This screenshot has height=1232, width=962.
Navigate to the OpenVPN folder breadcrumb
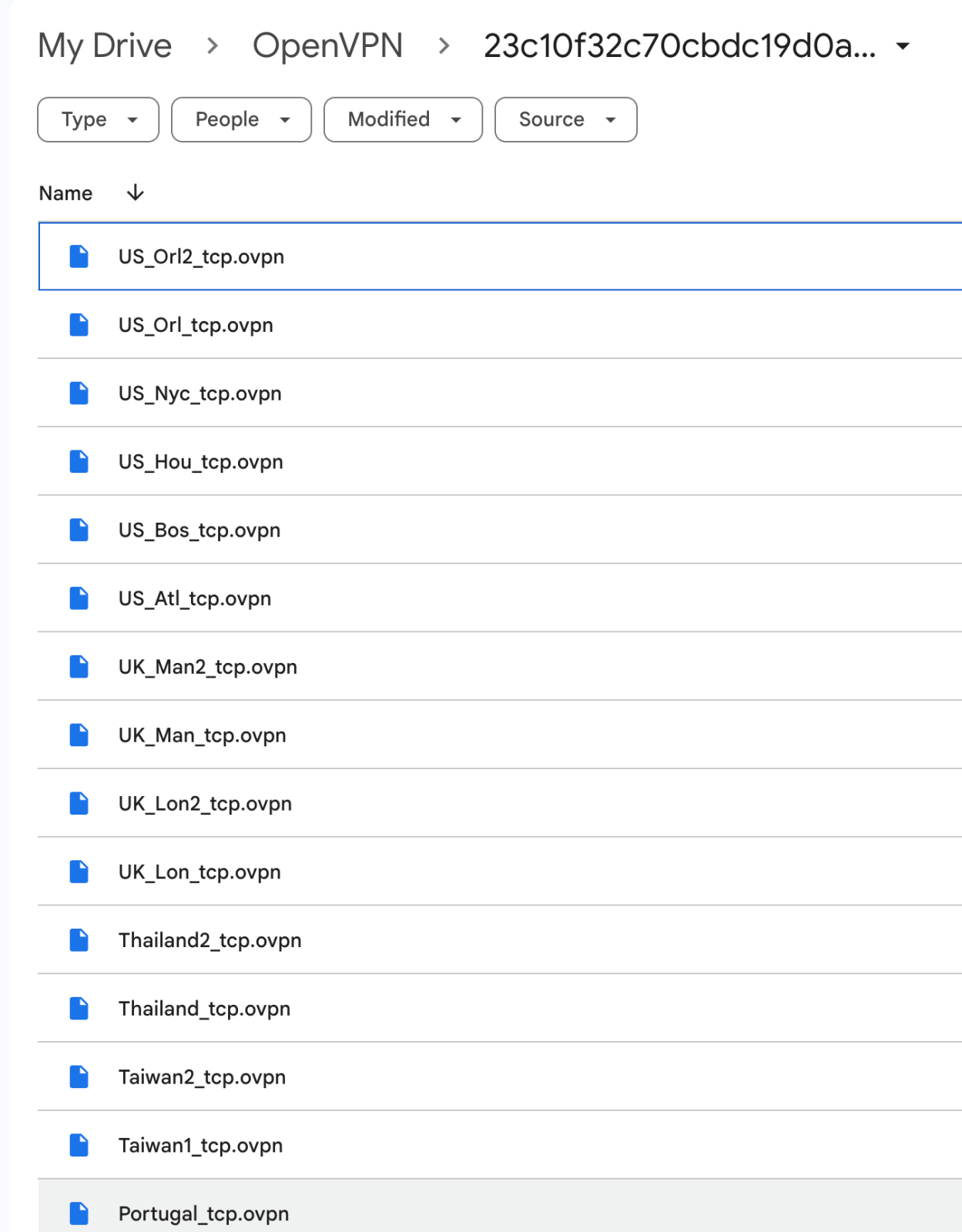327,46
